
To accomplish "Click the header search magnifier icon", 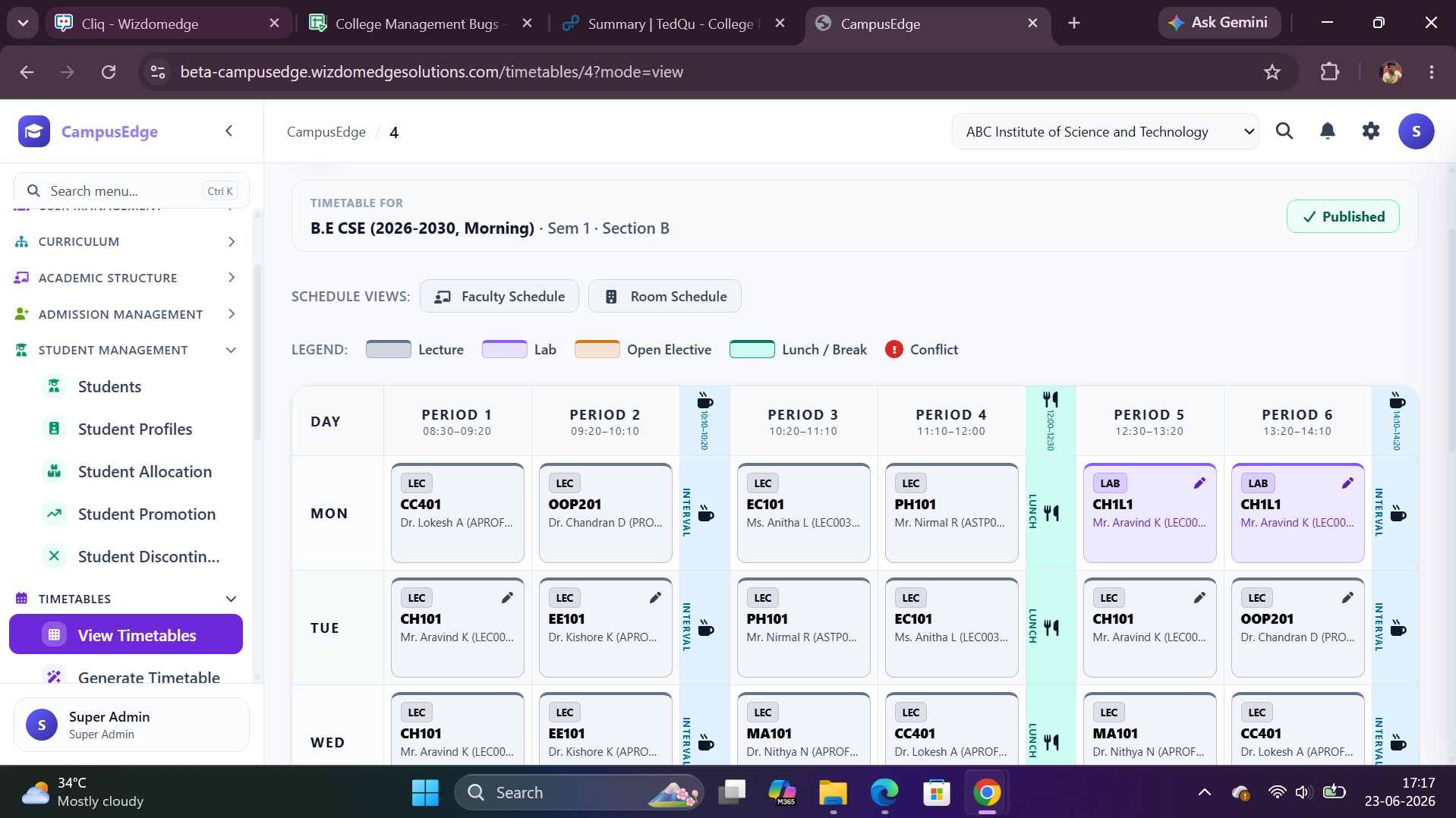I will [1284, 131].
